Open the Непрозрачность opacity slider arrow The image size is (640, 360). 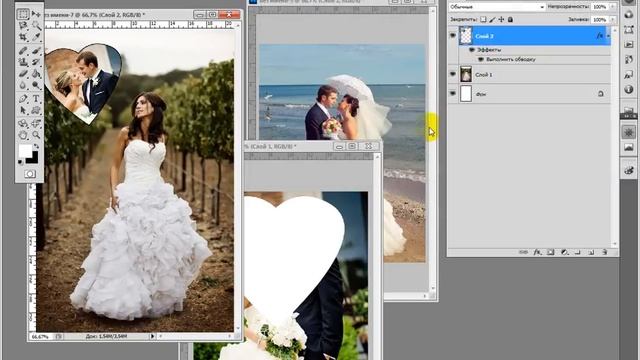[613, 7]
